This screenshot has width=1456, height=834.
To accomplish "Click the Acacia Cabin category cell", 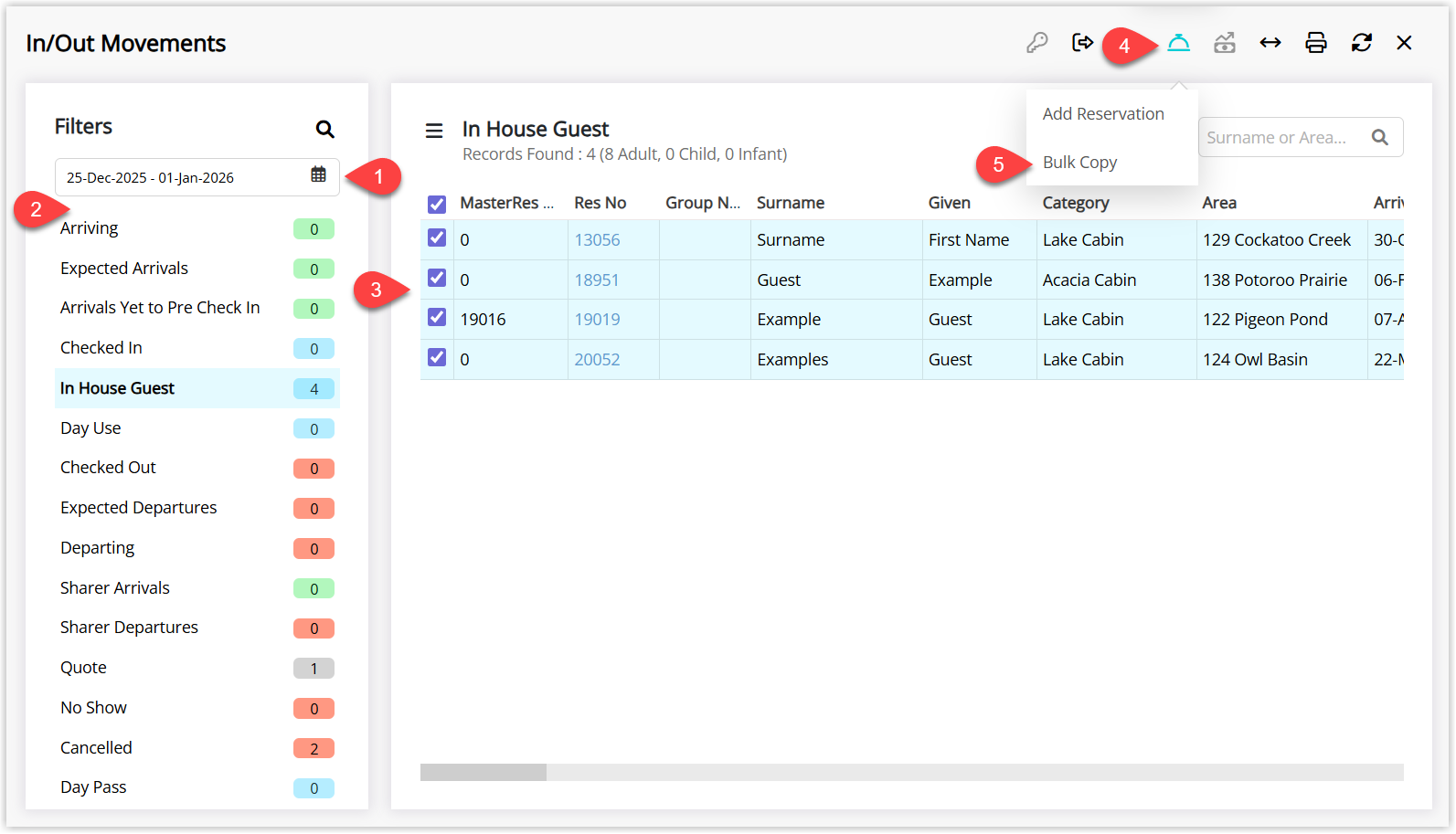I will point(1117,280).
